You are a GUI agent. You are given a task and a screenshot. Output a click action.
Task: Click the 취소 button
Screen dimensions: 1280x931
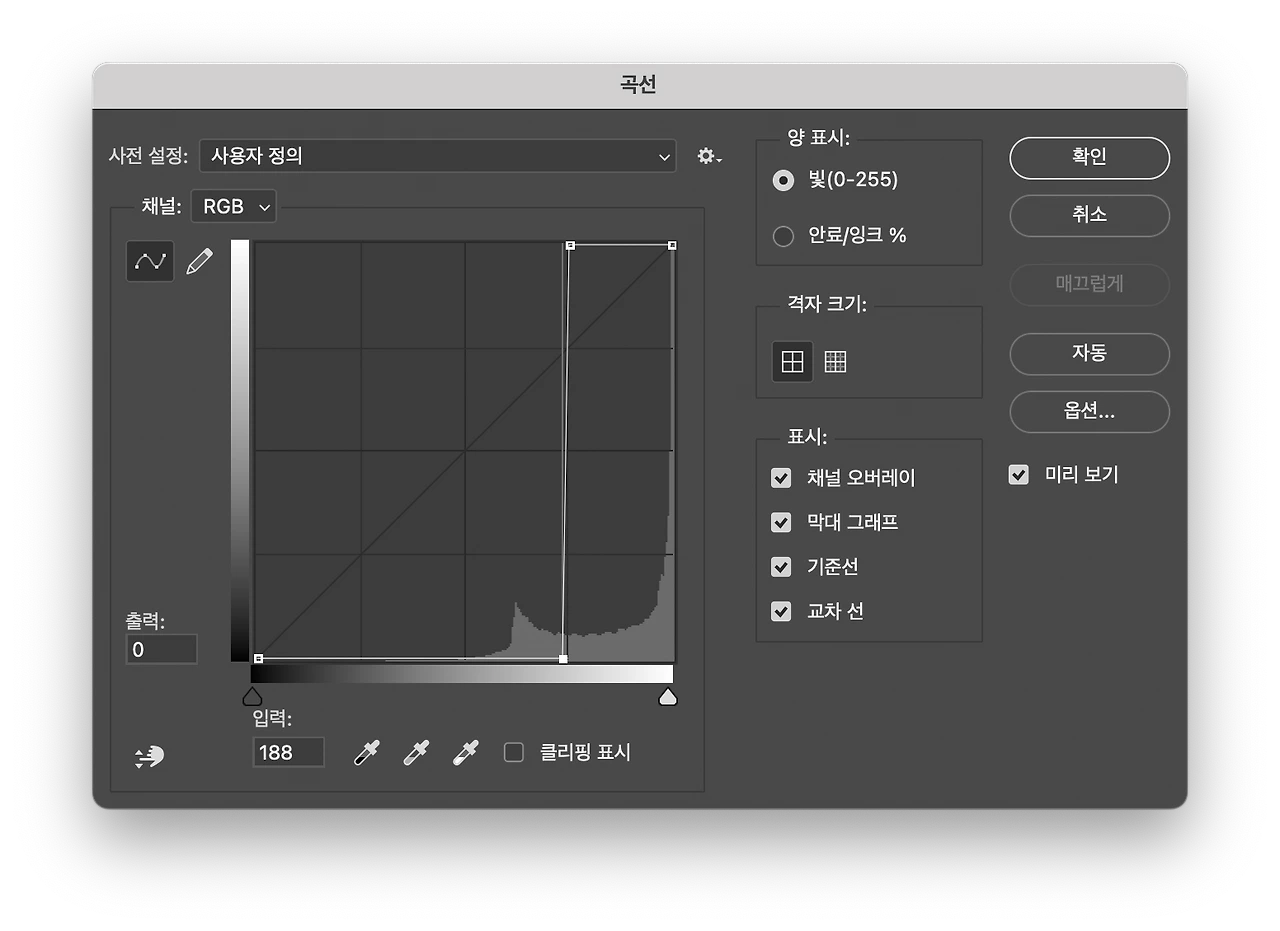pos(1089,215)
